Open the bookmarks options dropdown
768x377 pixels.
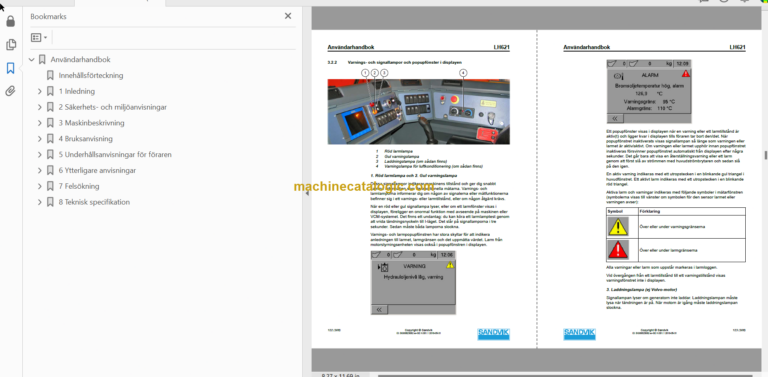[39, 37]
